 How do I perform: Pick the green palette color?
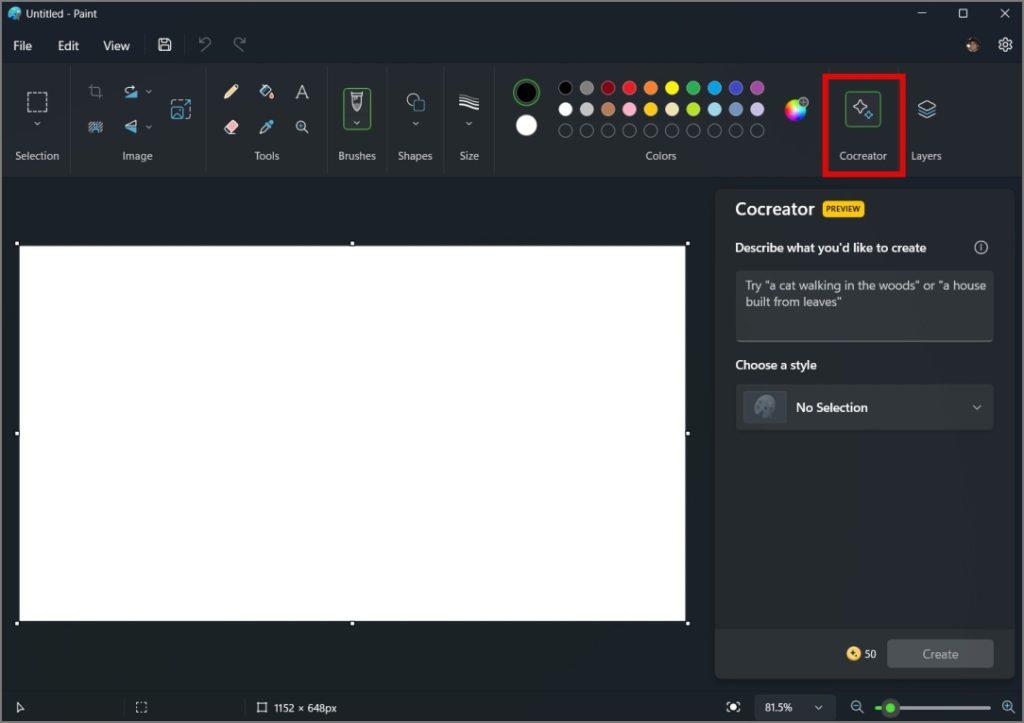pos(694,88)
